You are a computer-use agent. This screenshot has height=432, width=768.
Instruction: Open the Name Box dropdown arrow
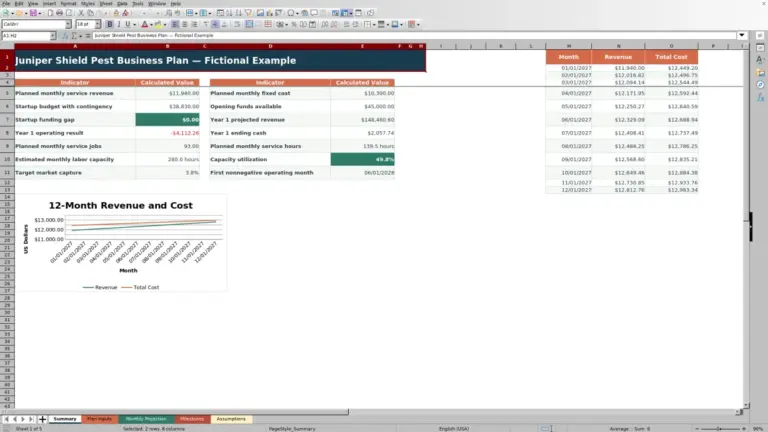point(53,35)
